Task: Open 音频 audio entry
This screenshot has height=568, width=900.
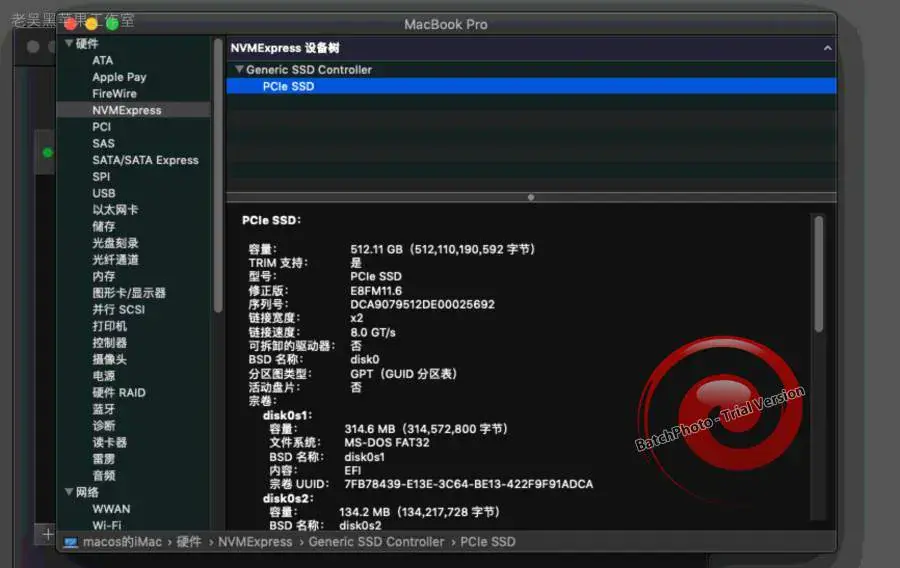Action: point(103,476)
